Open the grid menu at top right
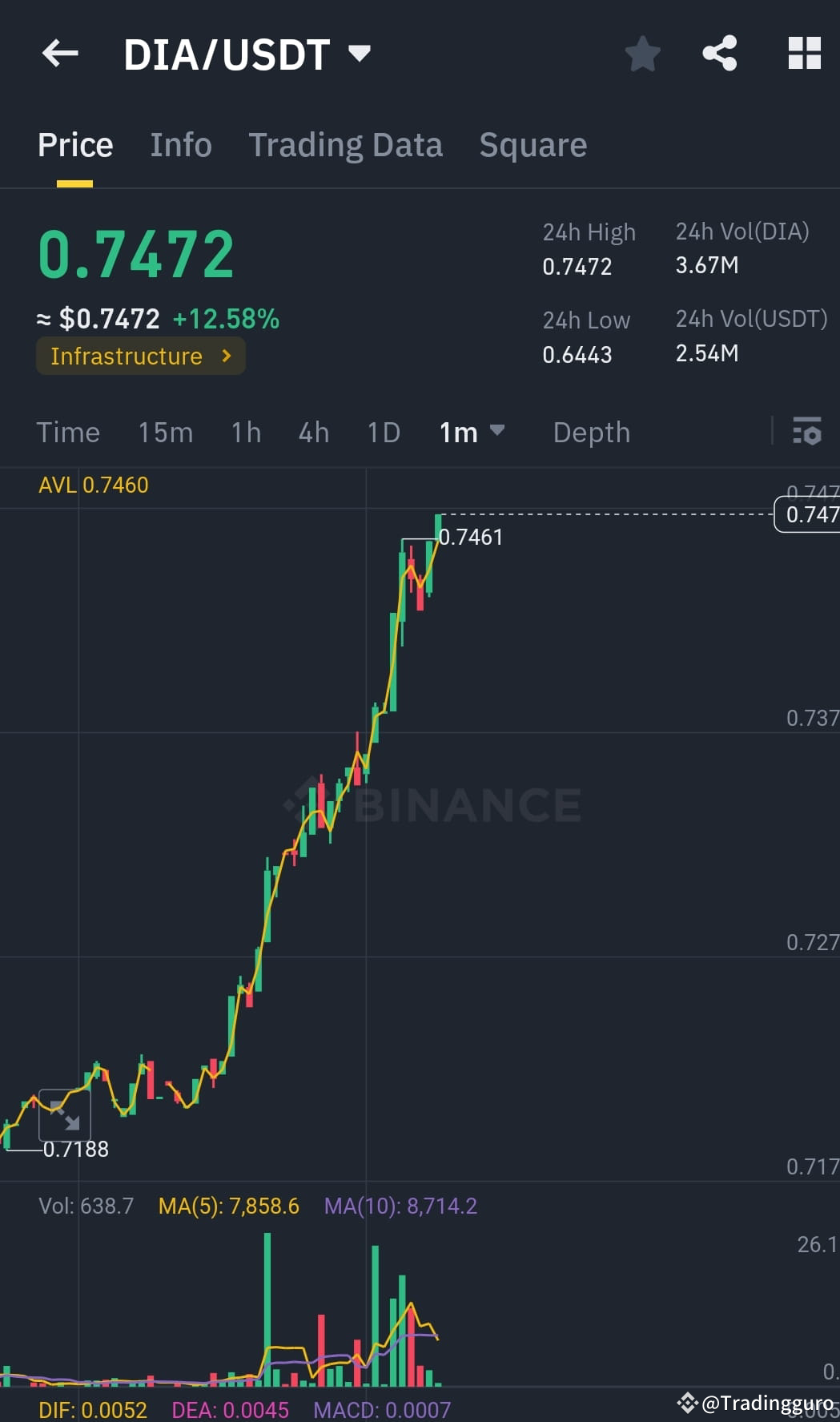This screenshot has height=1422, width=840. [804, 54]
